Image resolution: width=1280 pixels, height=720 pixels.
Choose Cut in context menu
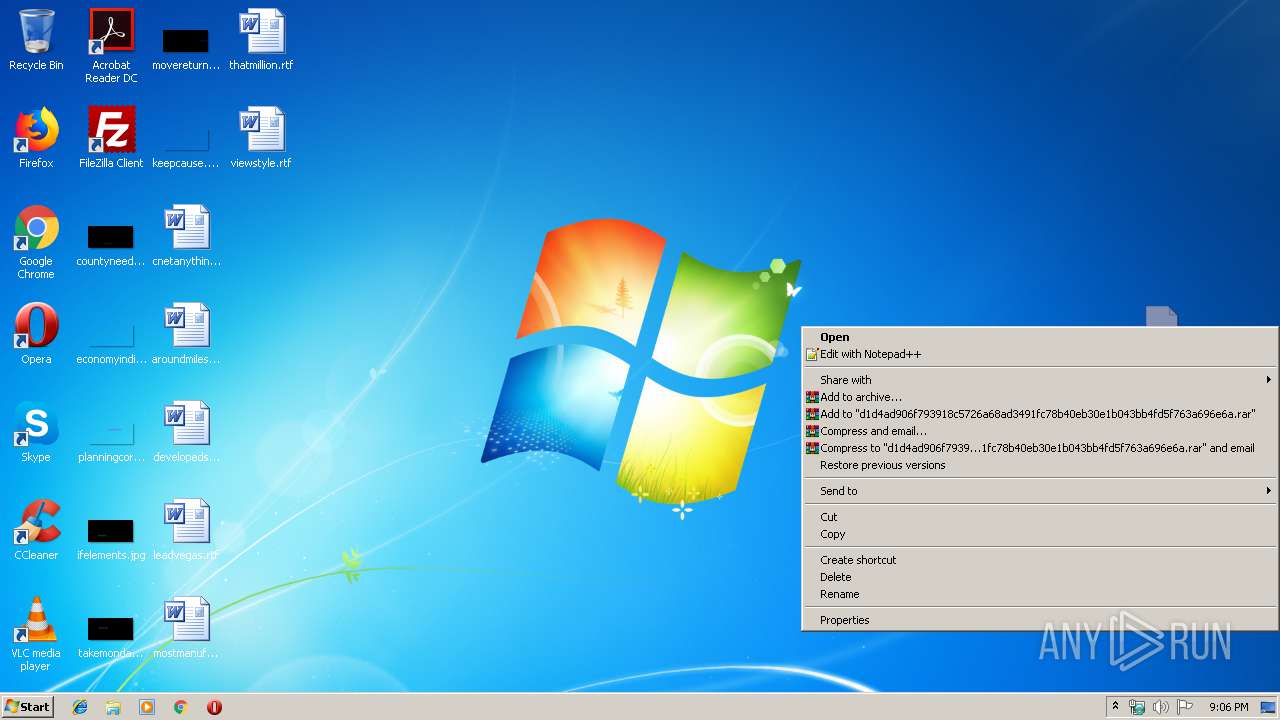(1040, 517)
